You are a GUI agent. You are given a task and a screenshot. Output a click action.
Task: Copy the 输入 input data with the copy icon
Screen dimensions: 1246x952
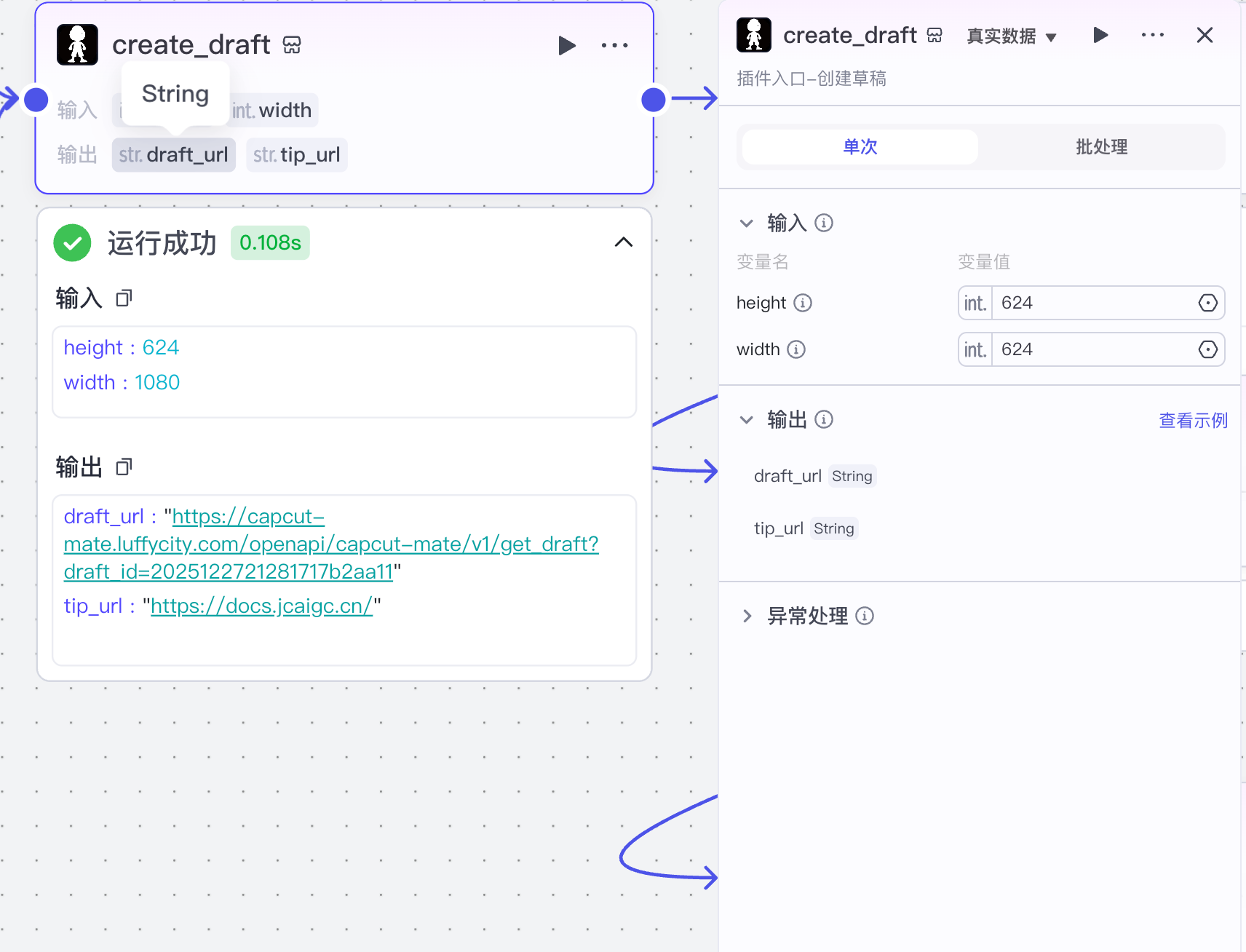pyautogui.click(x=124, y=298)
